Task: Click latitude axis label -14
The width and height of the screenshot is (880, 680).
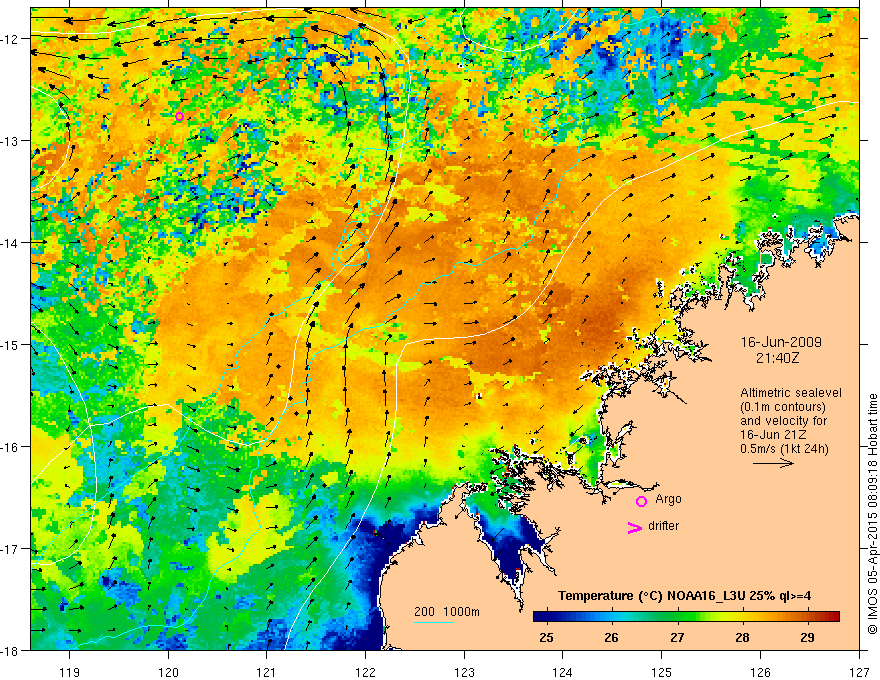Action: click(x=12, y=242)
